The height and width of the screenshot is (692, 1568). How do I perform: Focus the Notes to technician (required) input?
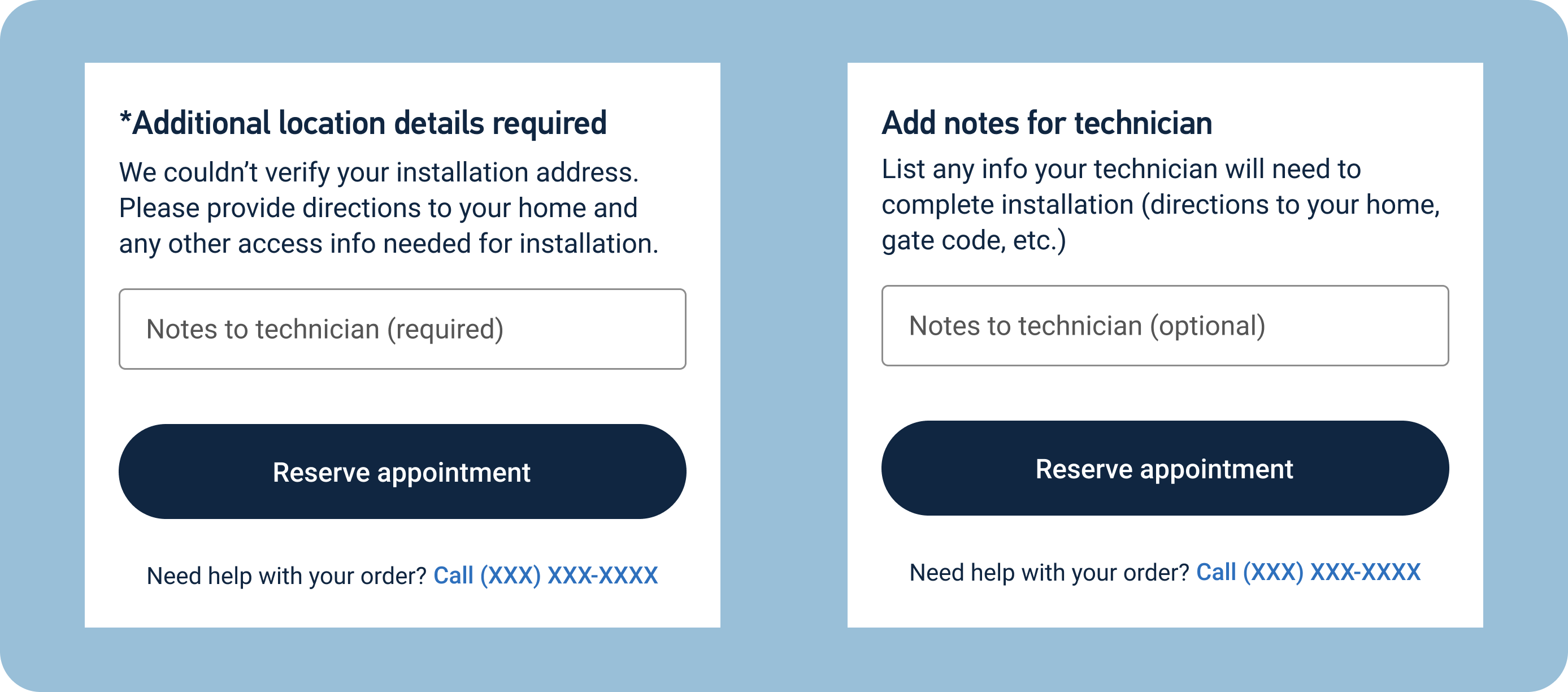pyautogui.click(x=402, y=329)
